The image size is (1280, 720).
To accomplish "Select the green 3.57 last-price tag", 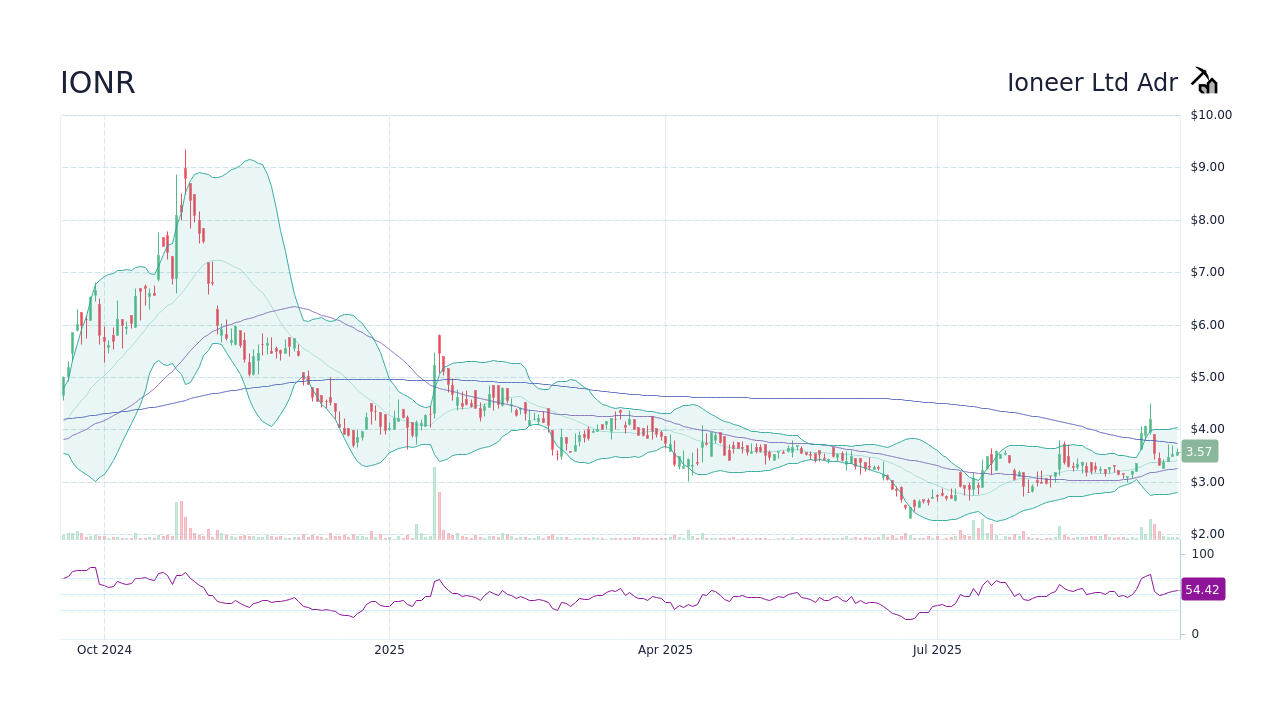I will [x=1198, y=452].
